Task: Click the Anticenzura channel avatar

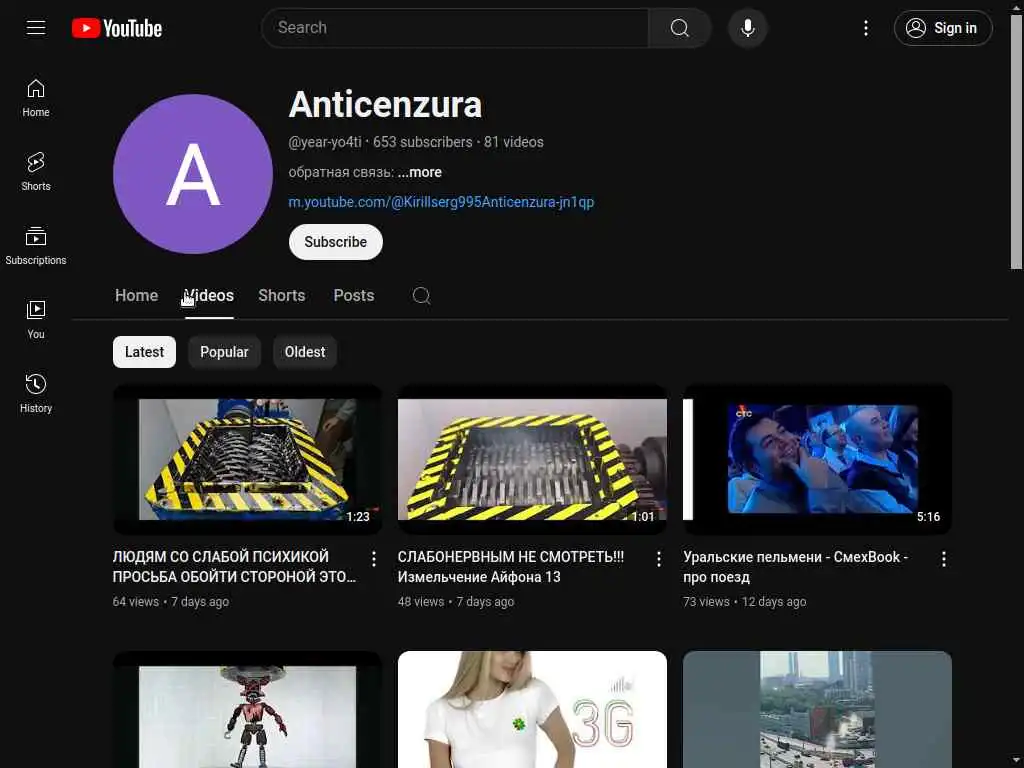Action: point(193,174)
